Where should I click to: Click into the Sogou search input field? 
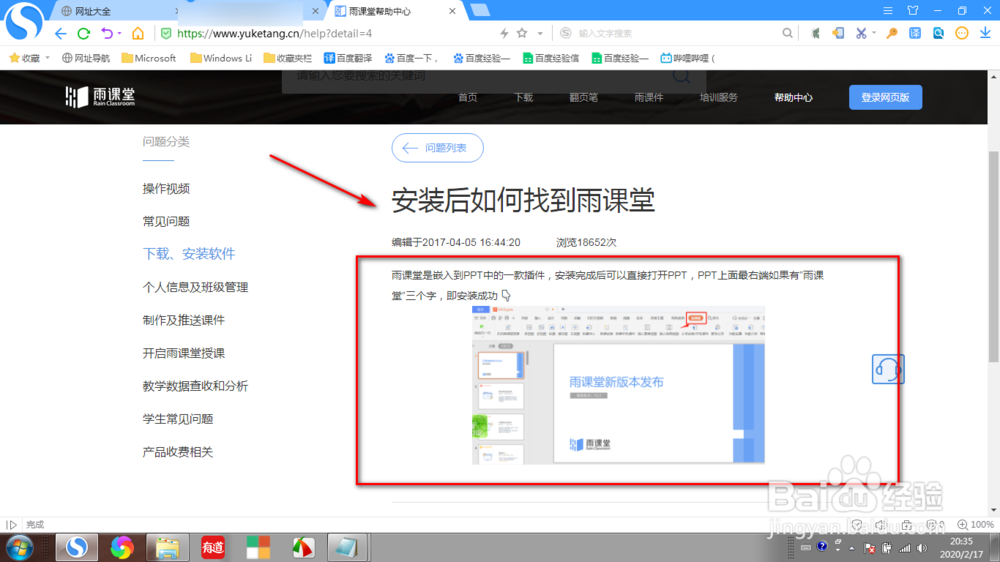tap(676, 33)
